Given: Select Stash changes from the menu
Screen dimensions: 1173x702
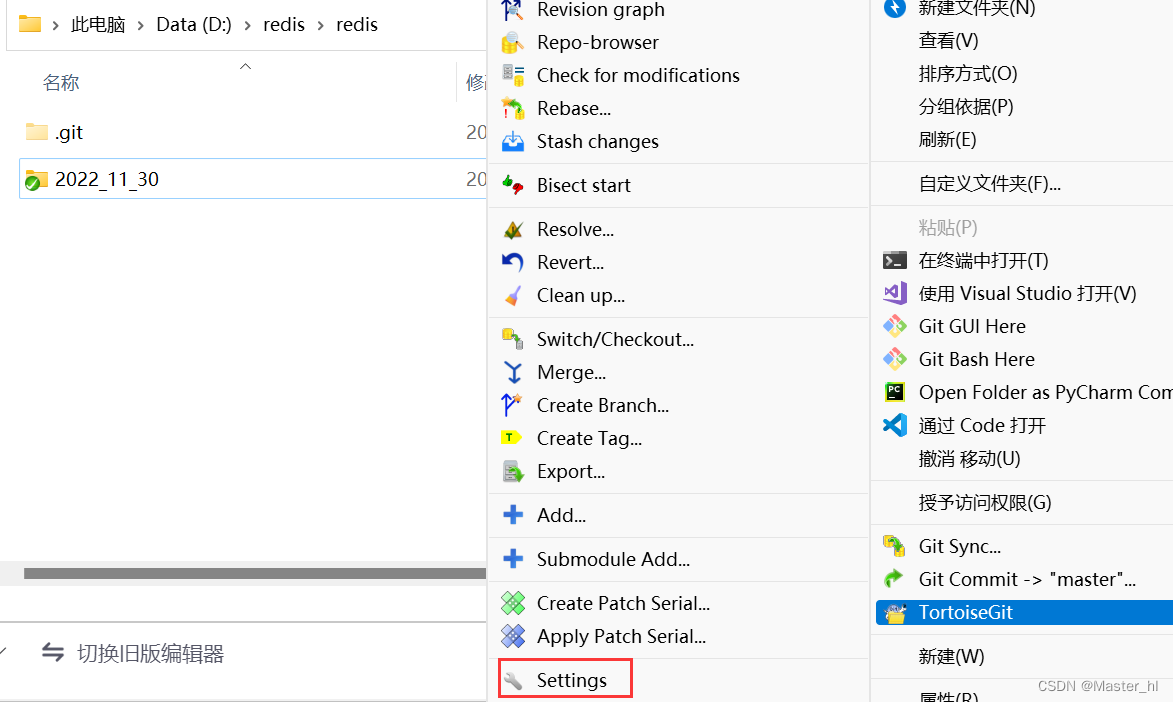Looking at the screenshot, I should pyautogui.click(x=678, y=141).
